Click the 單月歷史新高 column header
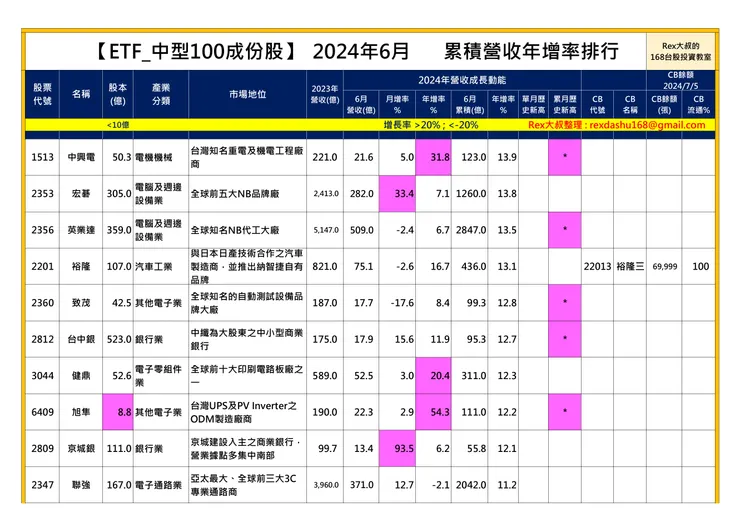This screenshot has height=523, width=740. (x=533, y=104)
